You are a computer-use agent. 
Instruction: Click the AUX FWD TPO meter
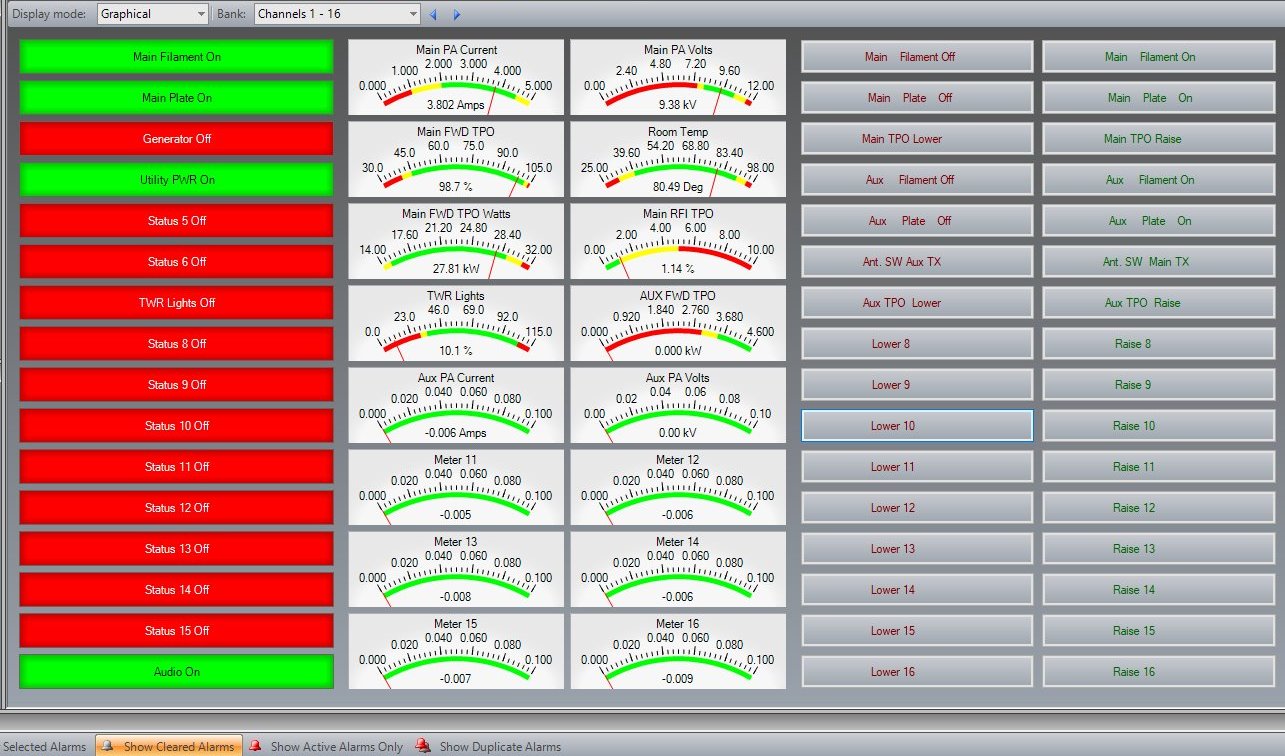click(x=678, y=323)
